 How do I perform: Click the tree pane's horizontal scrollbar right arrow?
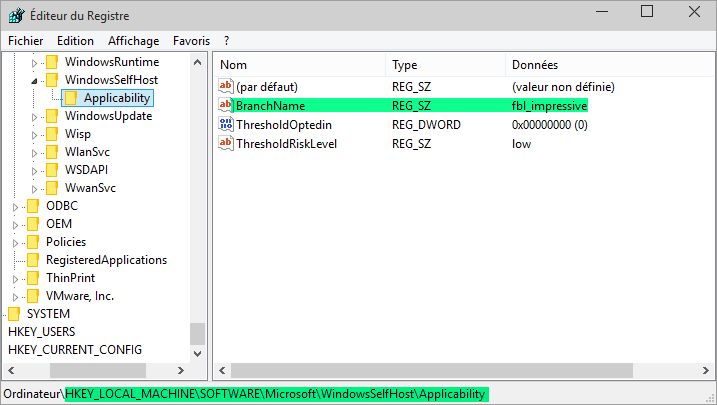click(x=182, y=370)
